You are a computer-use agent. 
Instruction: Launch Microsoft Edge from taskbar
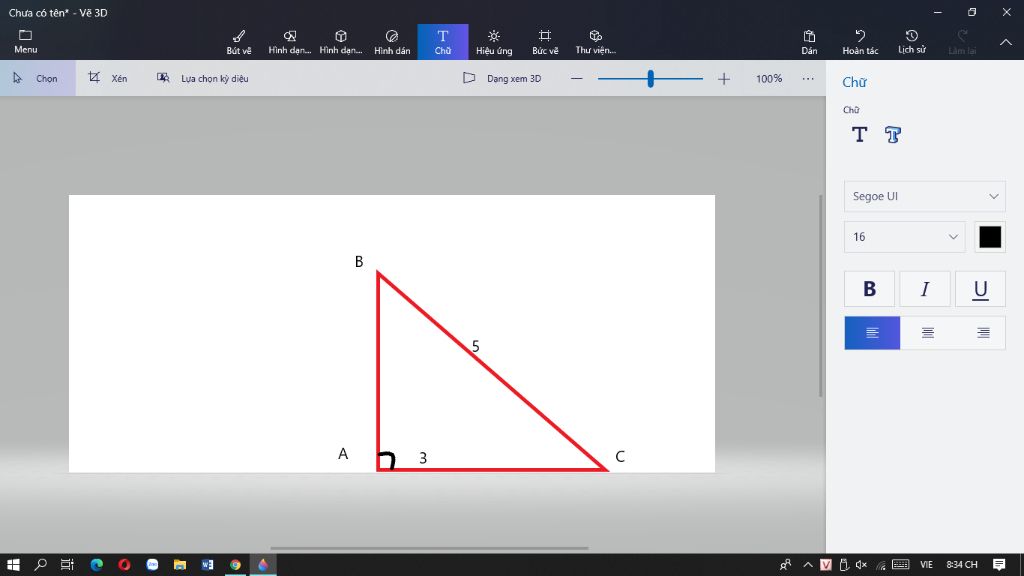(97, 564)
